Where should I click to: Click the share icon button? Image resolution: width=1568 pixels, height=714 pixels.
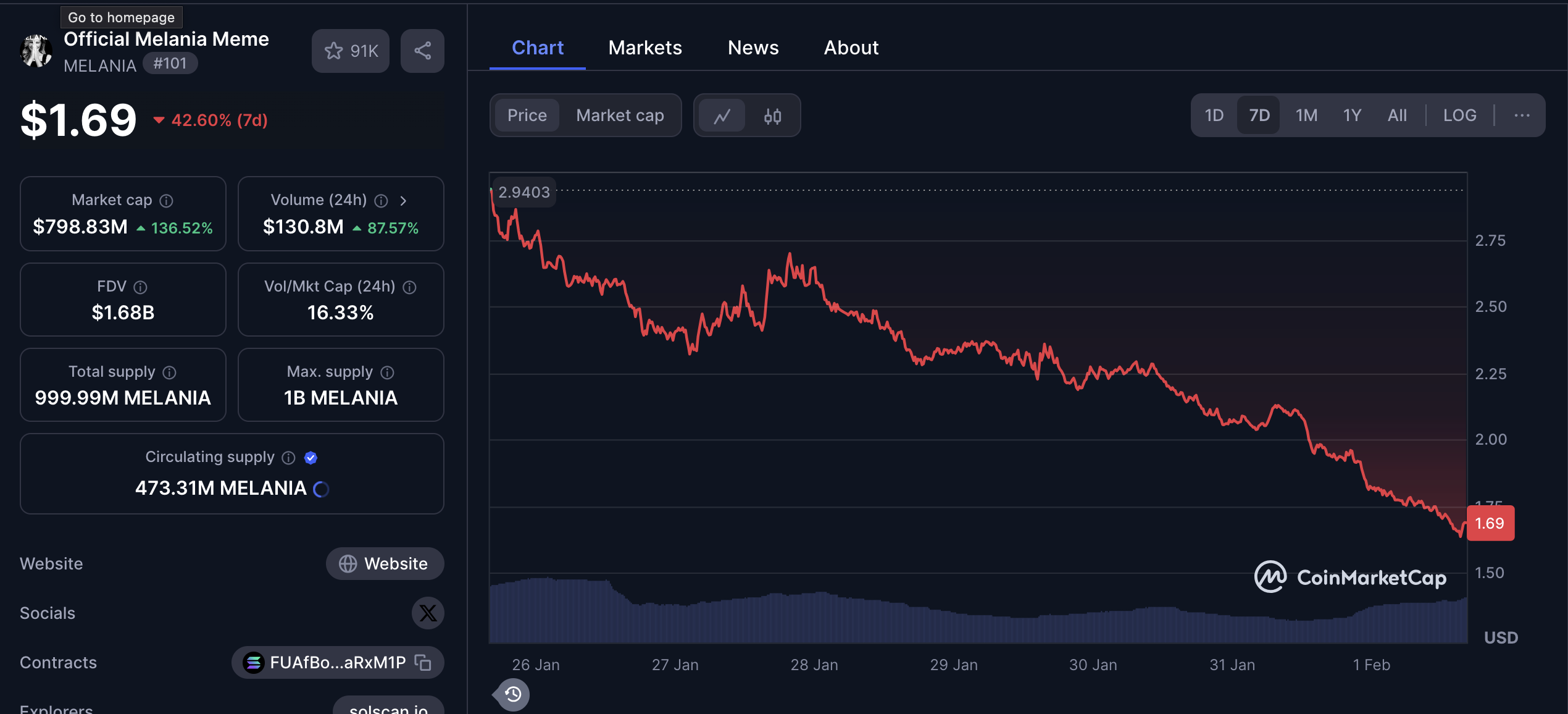[422, 51]
